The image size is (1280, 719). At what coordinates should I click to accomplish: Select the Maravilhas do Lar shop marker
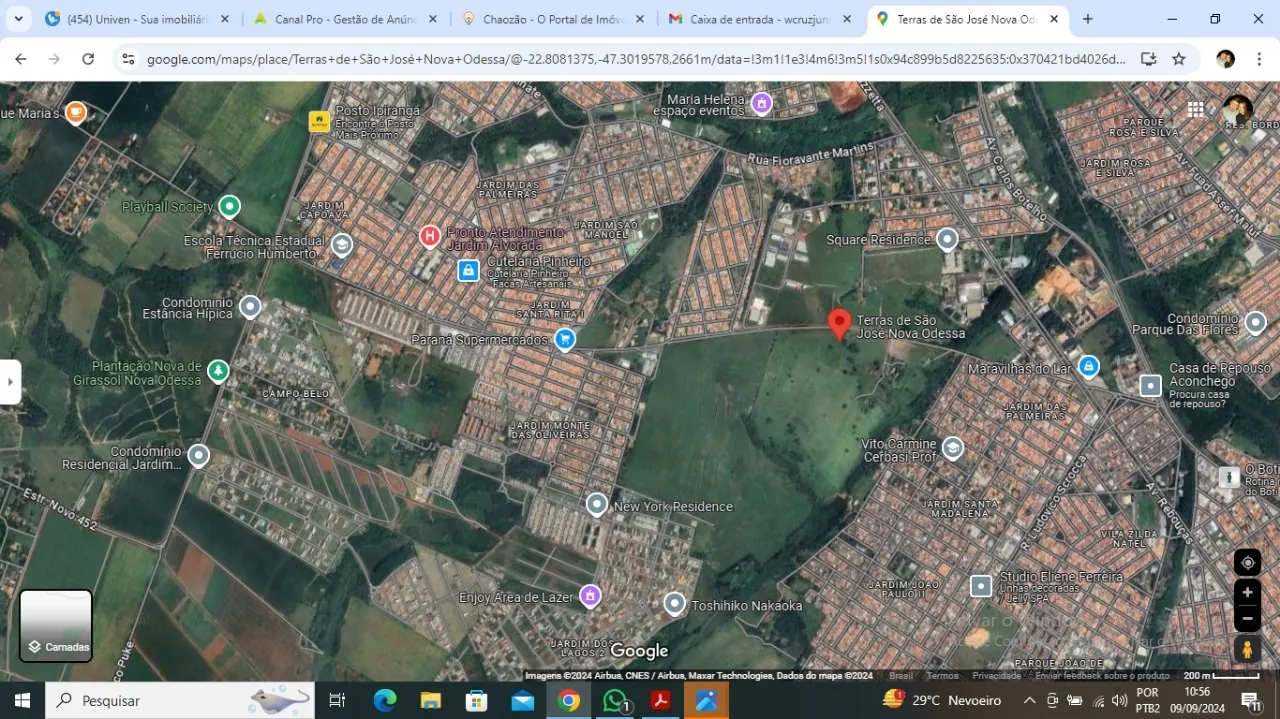tap(1089, 367)
